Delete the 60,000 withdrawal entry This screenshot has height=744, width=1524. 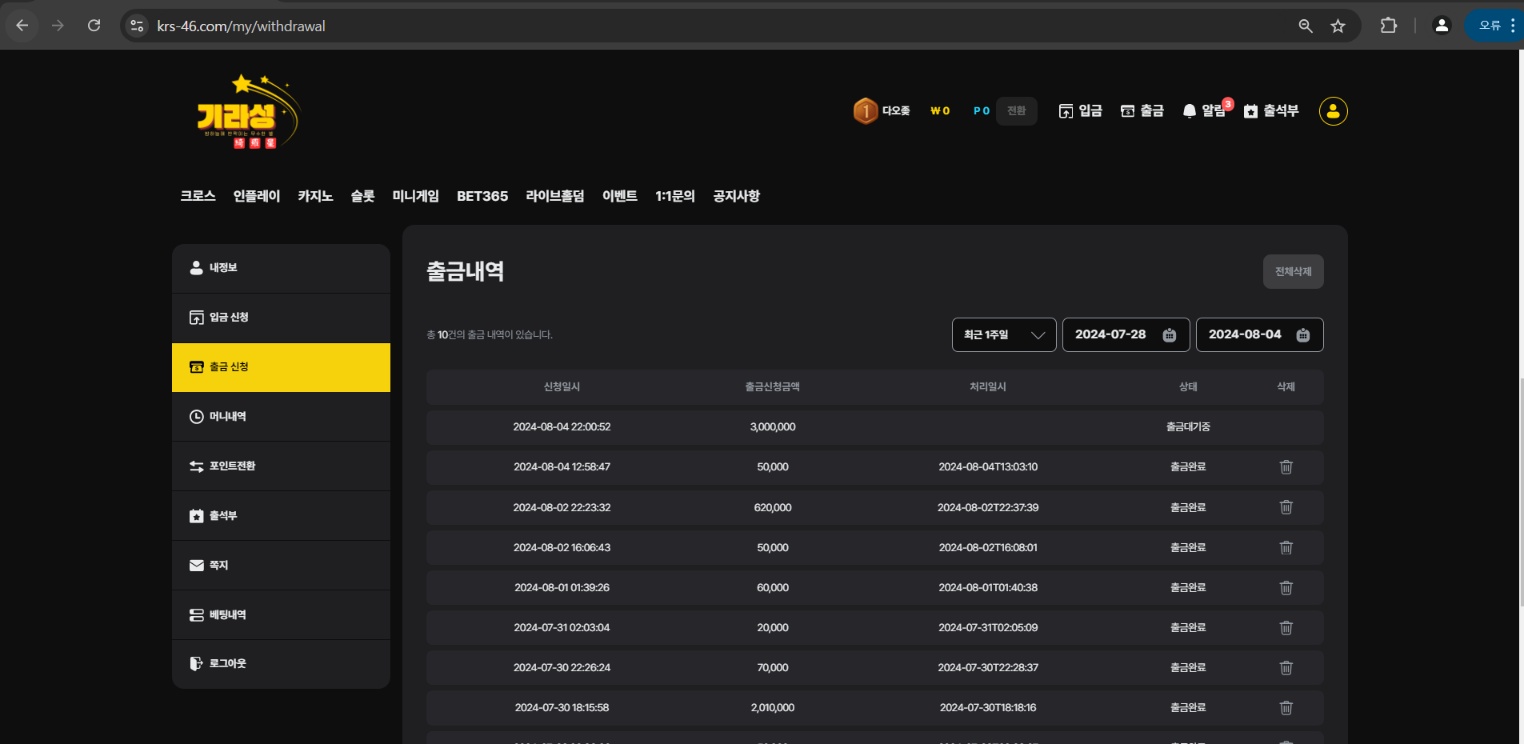pos(1286,587)
